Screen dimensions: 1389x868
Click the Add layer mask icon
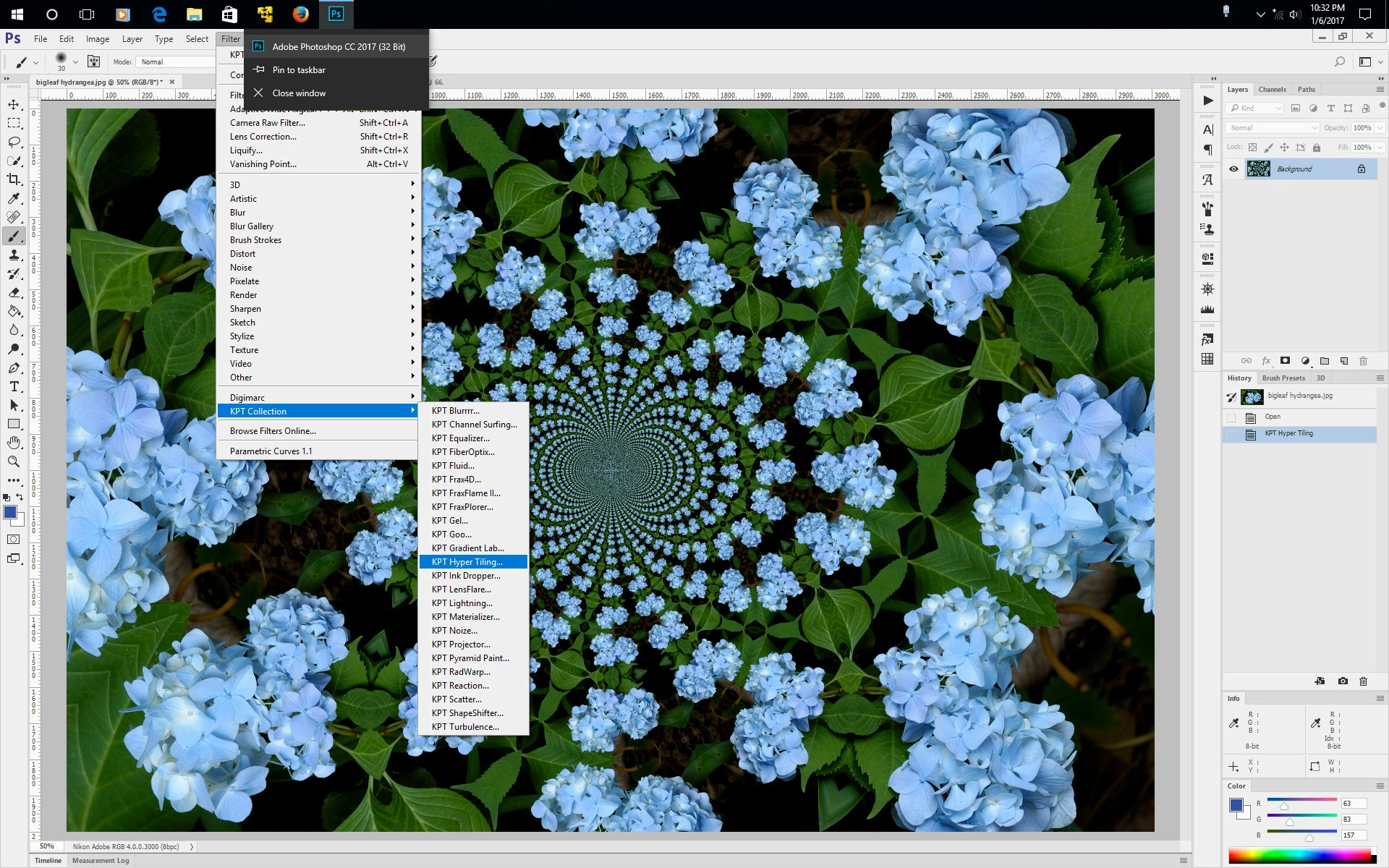point(1285,360)
